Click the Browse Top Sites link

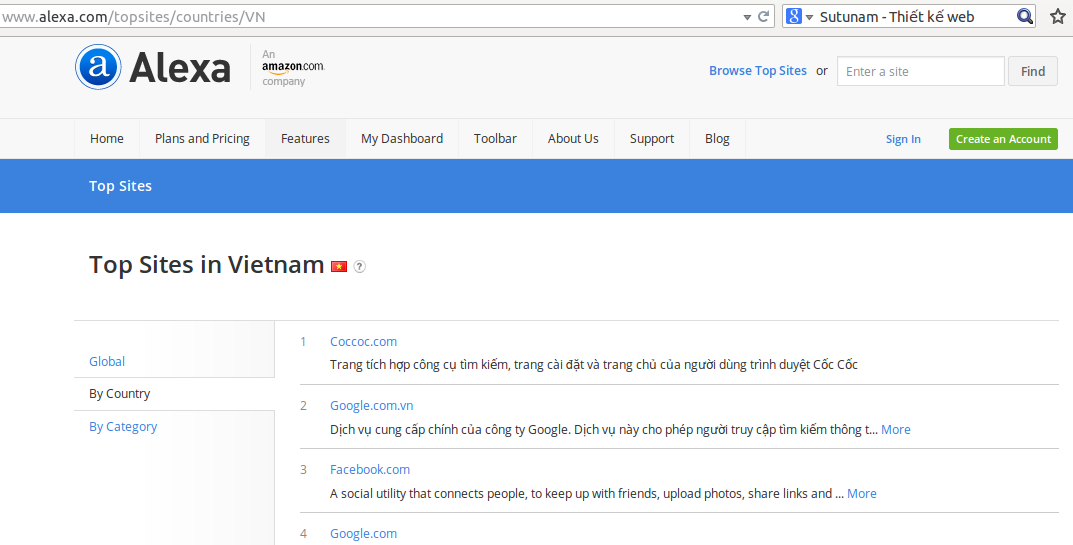coord(758,71)
